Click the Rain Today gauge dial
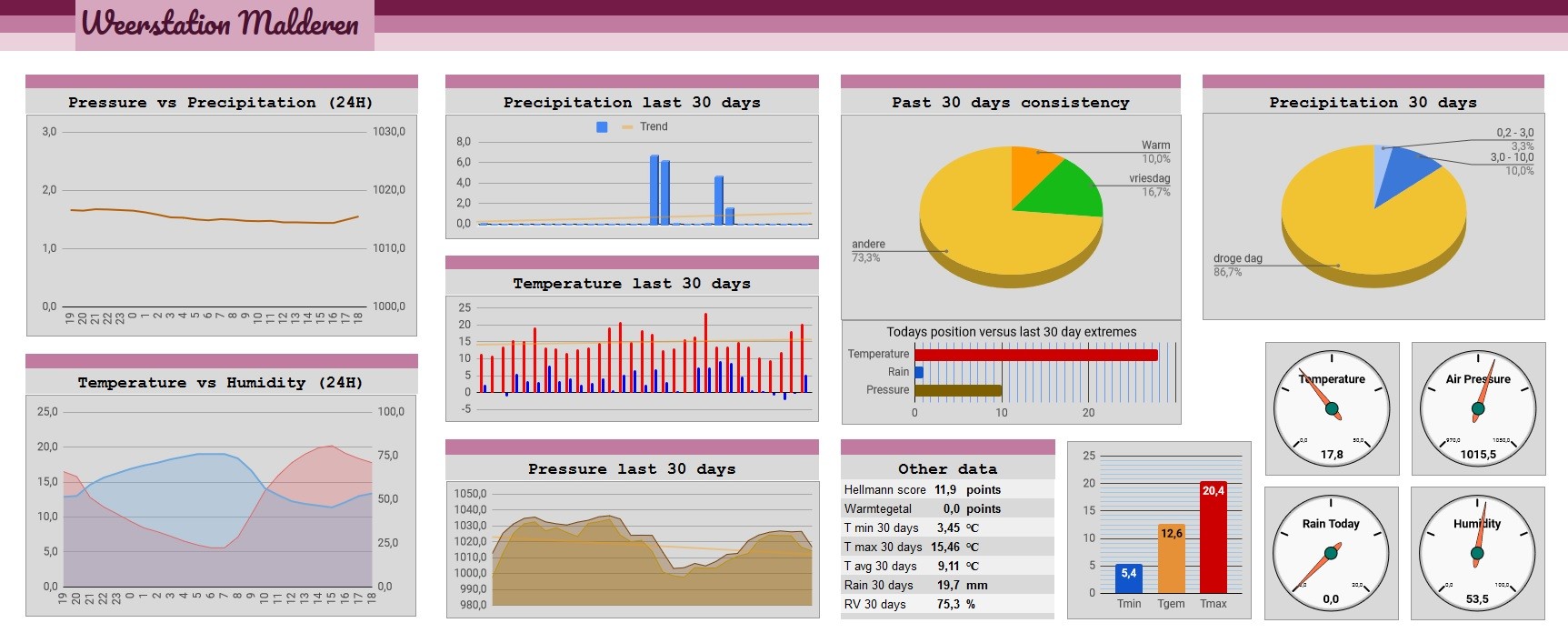 1332,553
